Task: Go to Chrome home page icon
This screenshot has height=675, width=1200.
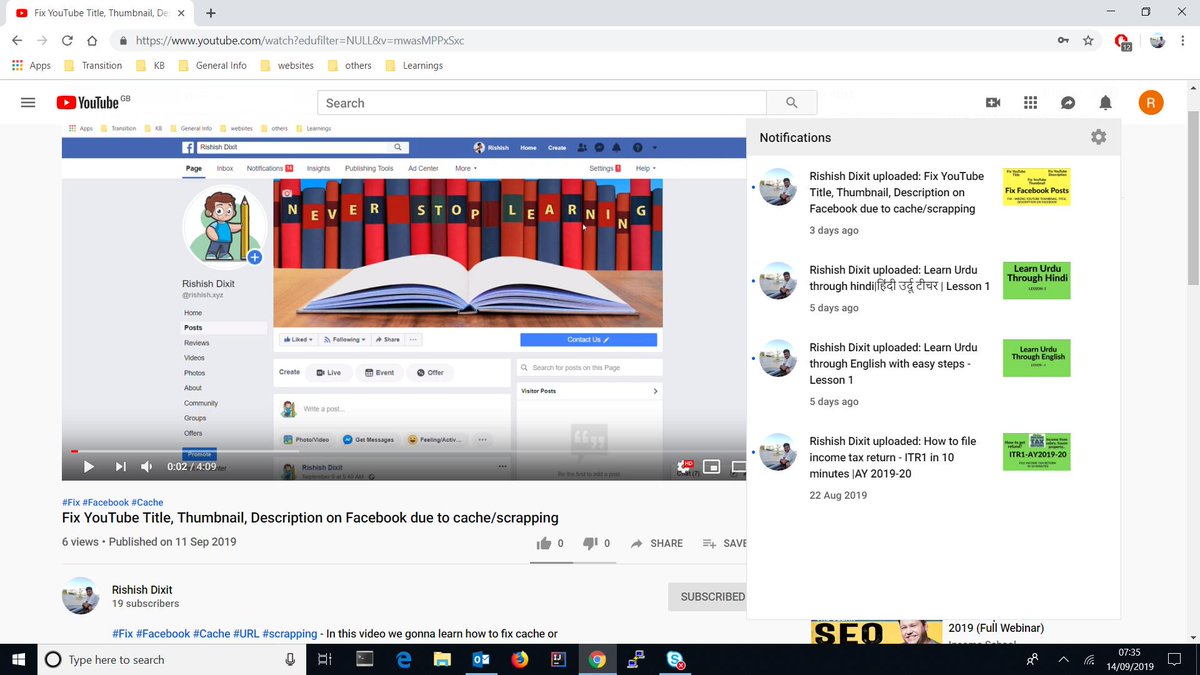Action: click(x=92, y=41)
